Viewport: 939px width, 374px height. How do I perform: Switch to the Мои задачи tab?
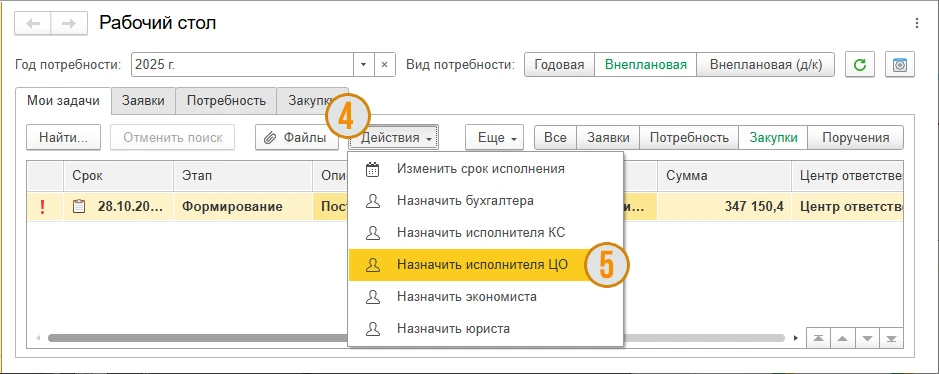(63, 101)
